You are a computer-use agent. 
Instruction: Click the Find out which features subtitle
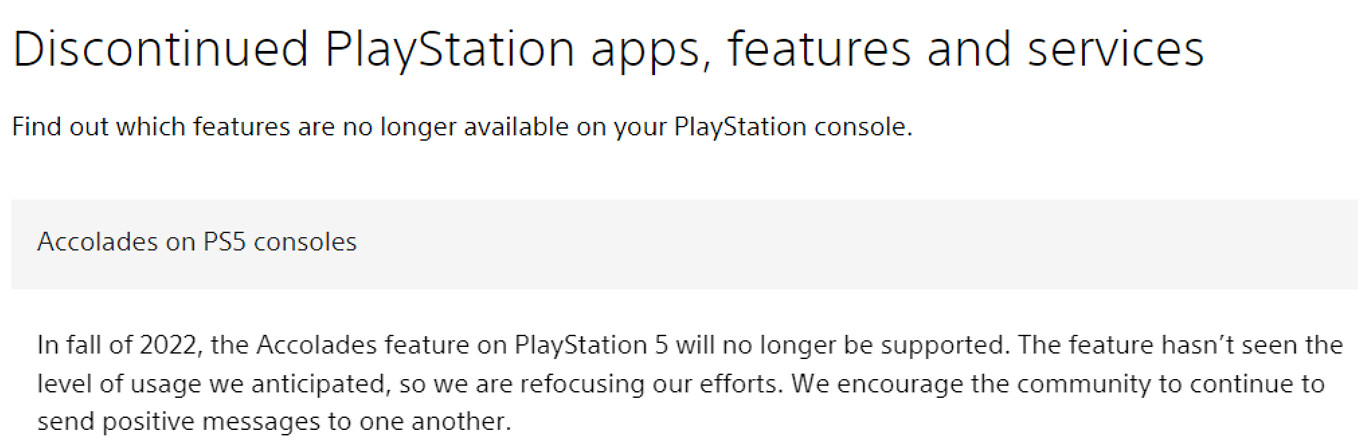461,129
